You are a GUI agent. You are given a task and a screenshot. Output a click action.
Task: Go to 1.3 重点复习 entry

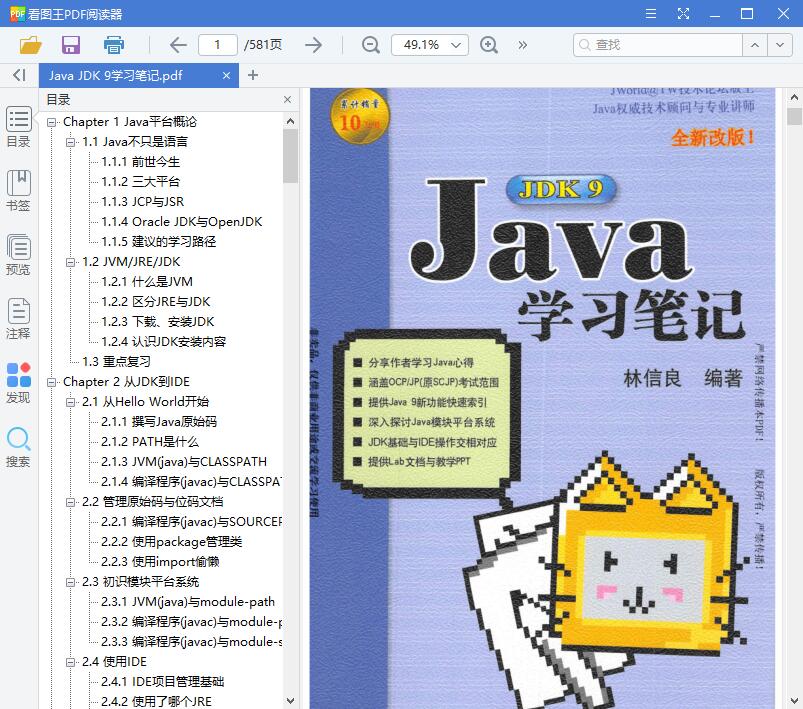coord(116,362)
